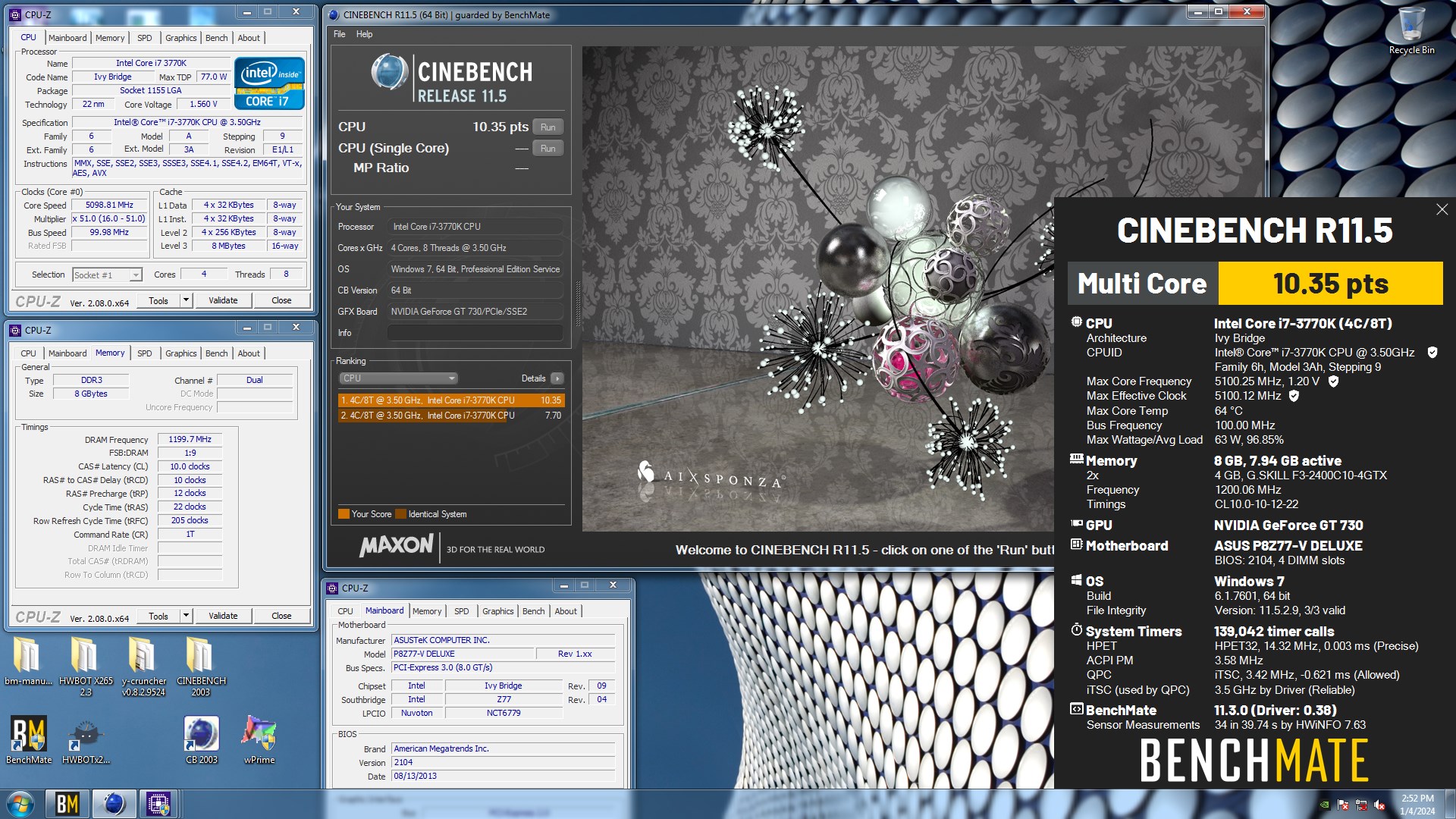Select the BenchMate desktop shortcut
The width and height of the screenshot is (1456, 819).
[x=29, y=739]
